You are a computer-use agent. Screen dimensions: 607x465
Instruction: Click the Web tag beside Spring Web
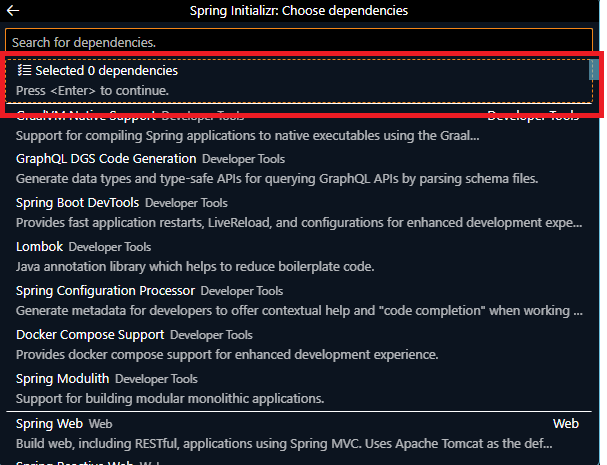click(x=100, y=424)
